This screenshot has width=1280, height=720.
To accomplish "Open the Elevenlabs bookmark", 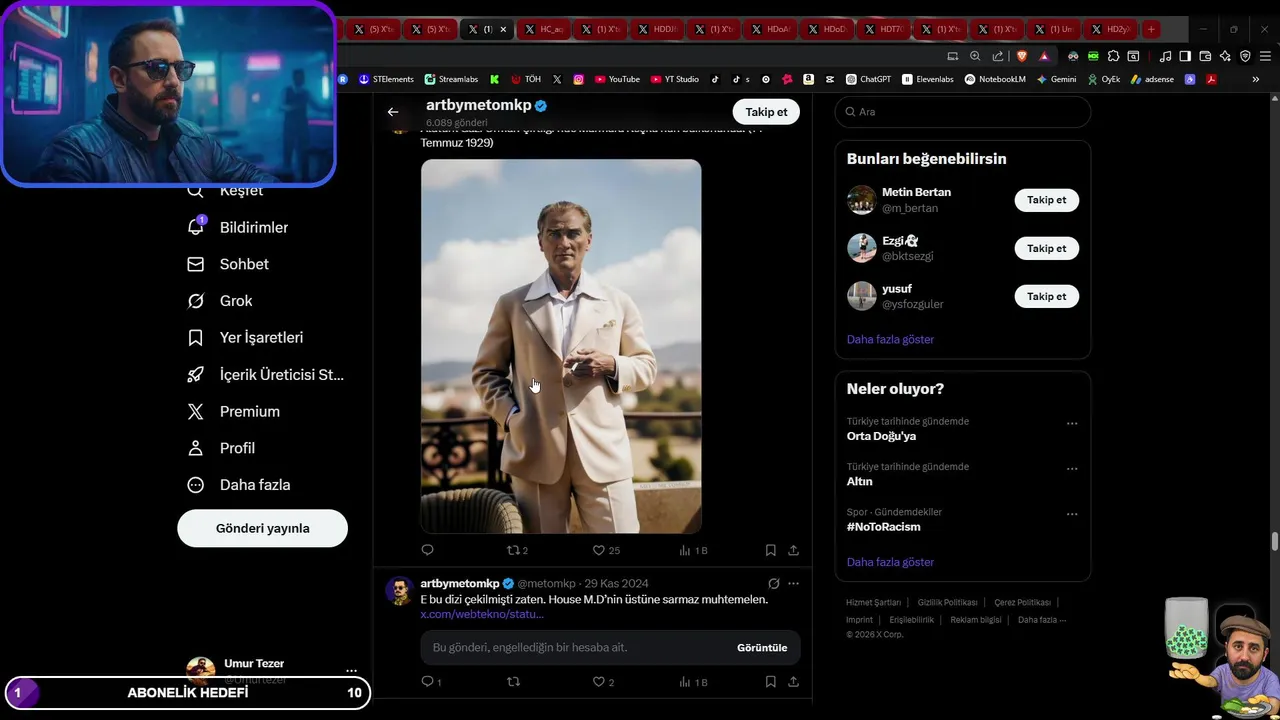I will coord(927,79).
